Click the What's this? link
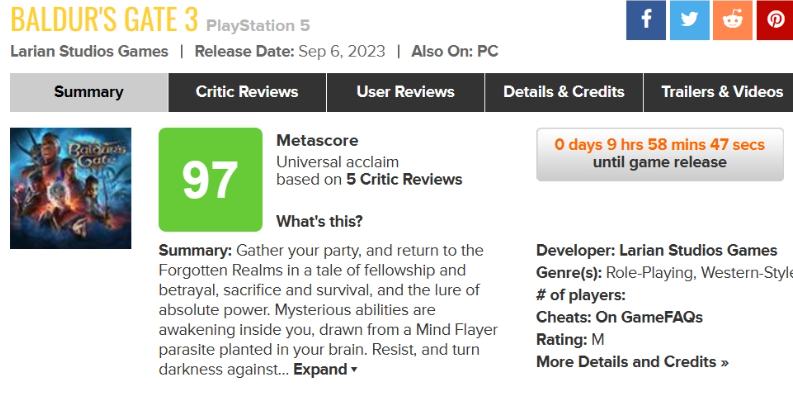The image size is (793, 393). click(319, 222)
